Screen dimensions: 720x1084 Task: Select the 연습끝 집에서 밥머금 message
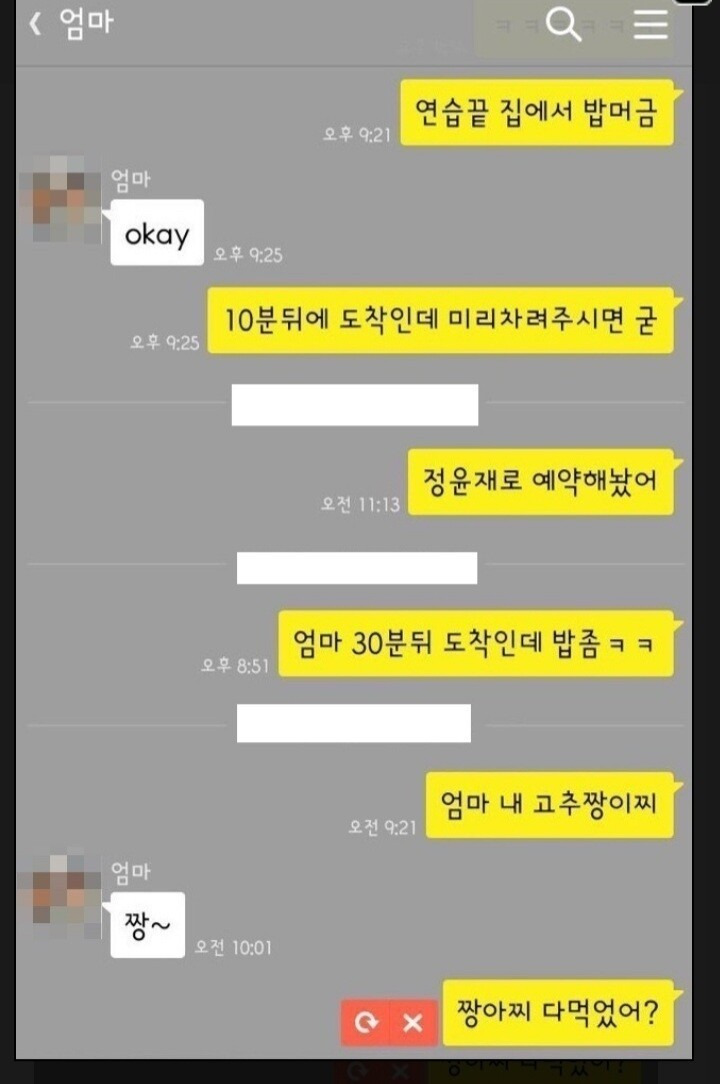[537, 113]
